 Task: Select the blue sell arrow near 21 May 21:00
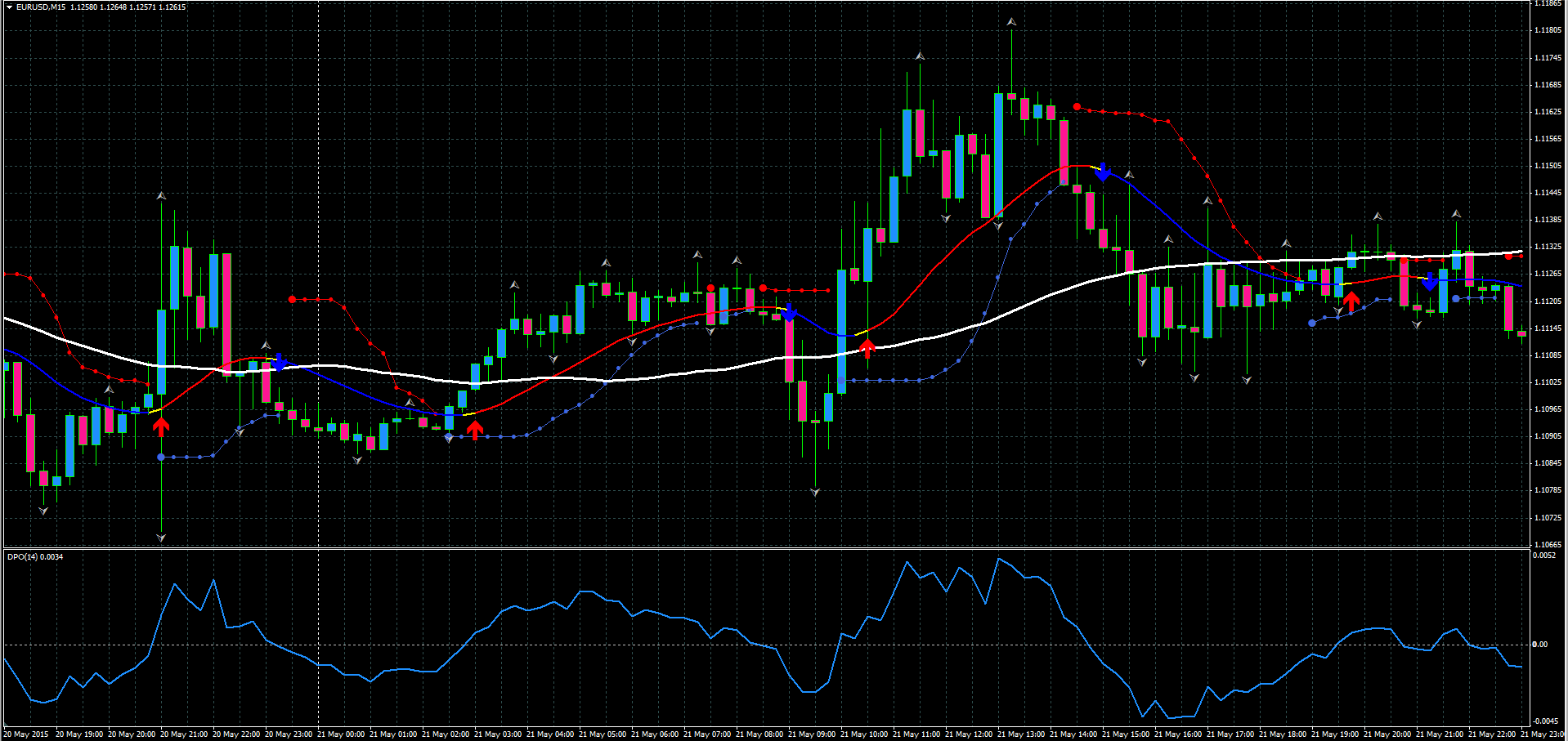1429,282
